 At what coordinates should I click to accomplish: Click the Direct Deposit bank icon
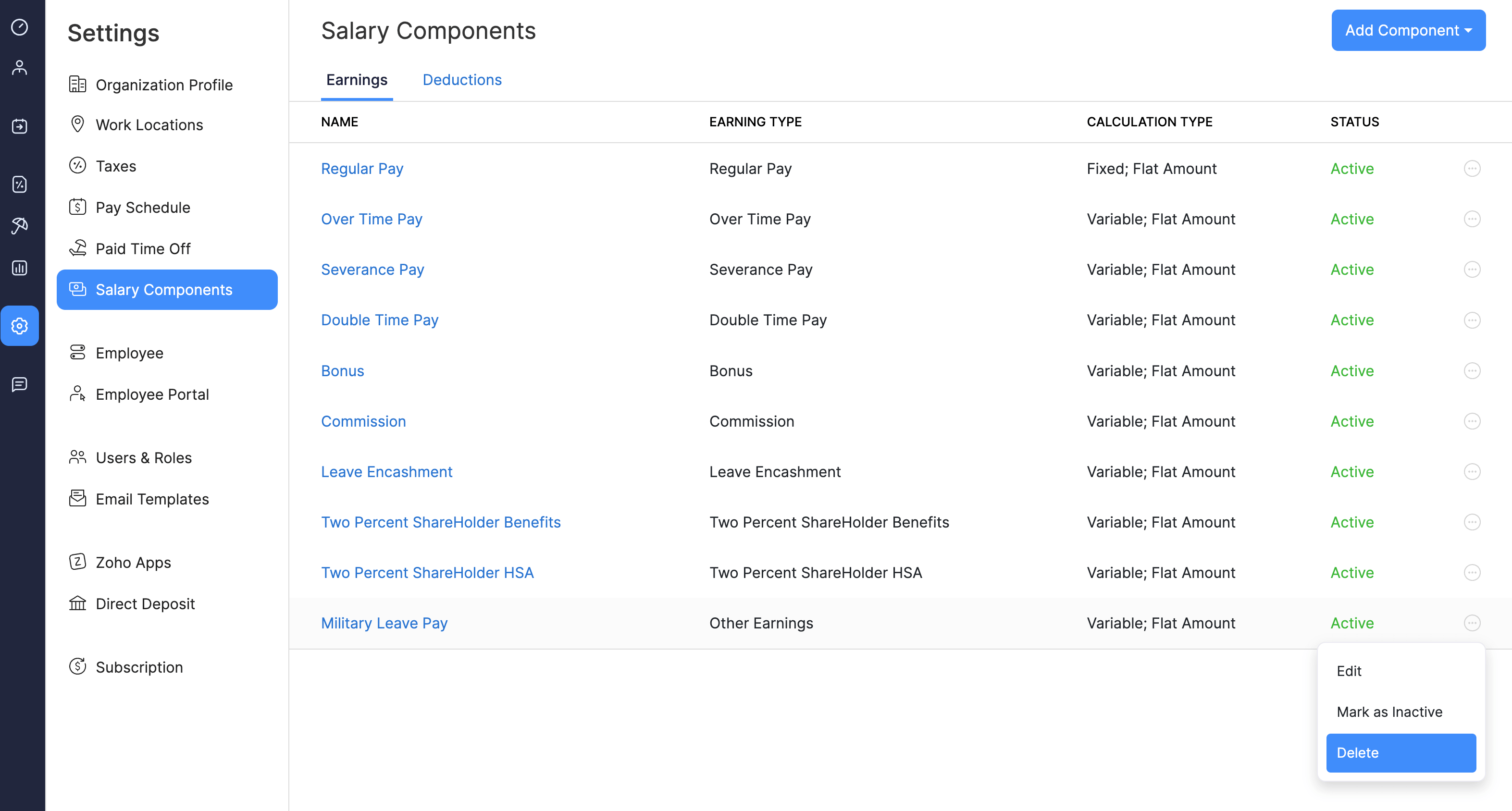pos(77,603)
